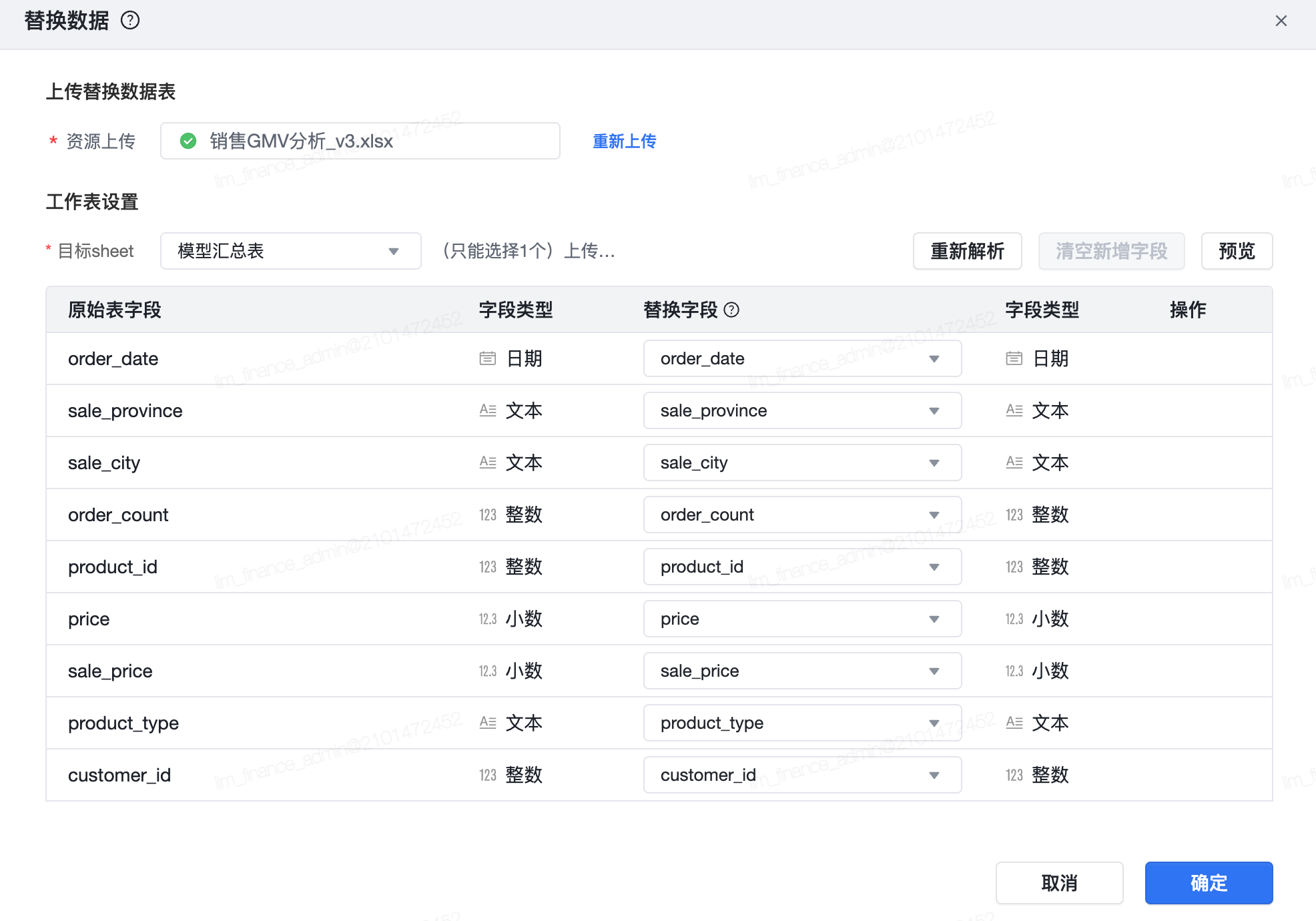The width and height of the screenshot is (1316, 921).
Task: Click text type icon in original sale_city row
Action: (488, 463)
